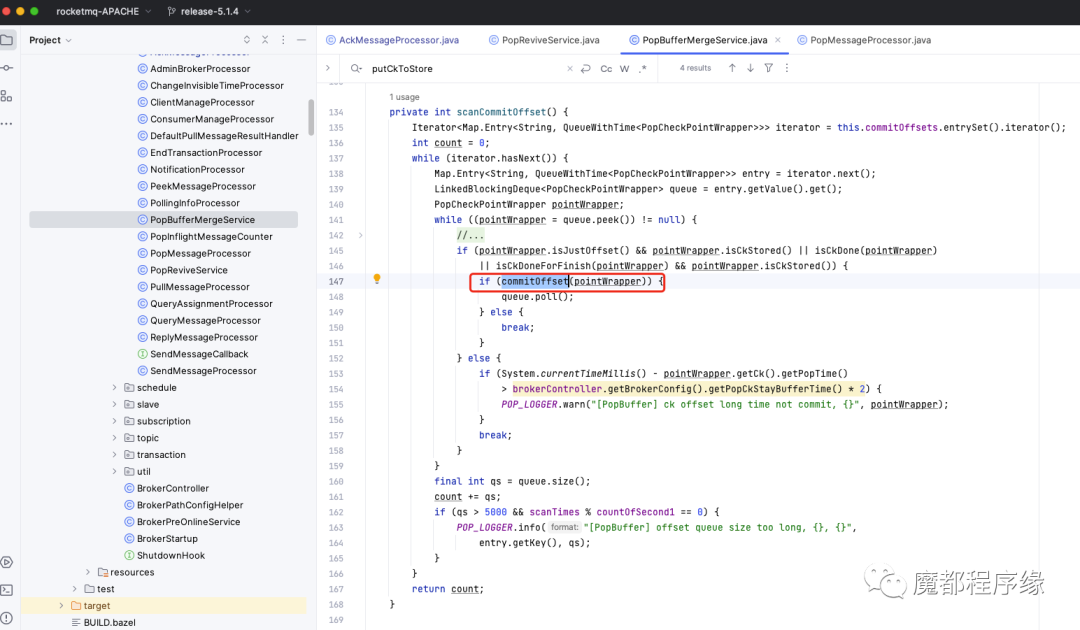Screen dimensions: 1080x630
Task: Switch to PopMessageProcessor.java tab
Action: 864,41
